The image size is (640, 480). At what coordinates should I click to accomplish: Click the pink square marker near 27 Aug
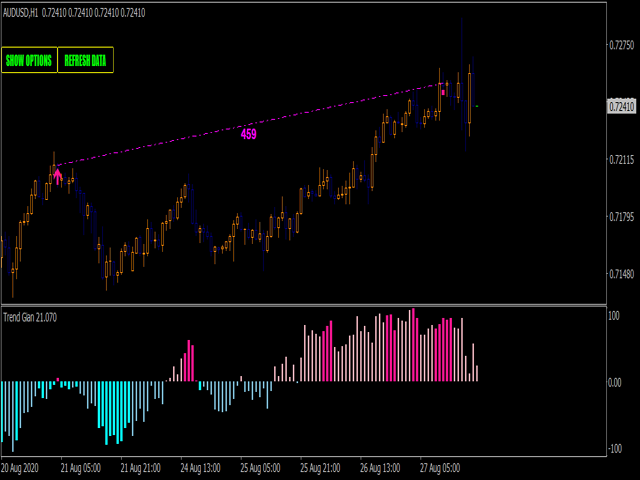(443, 93)
